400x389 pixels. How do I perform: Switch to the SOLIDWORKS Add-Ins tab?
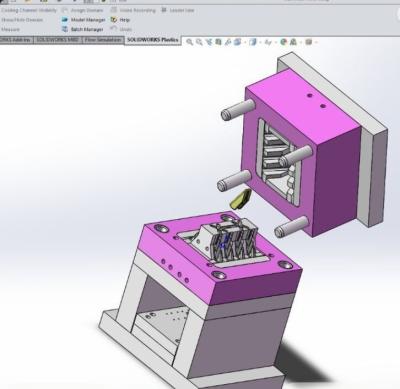tap(16, 40)
